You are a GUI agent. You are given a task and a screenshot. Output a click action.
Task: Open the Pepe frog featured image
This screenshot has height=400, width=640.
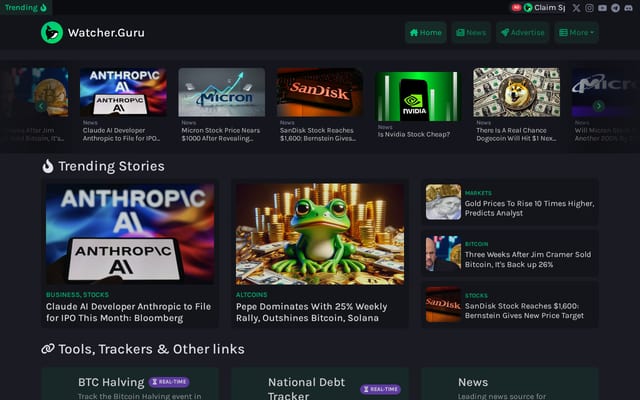[x=320, y=234]
